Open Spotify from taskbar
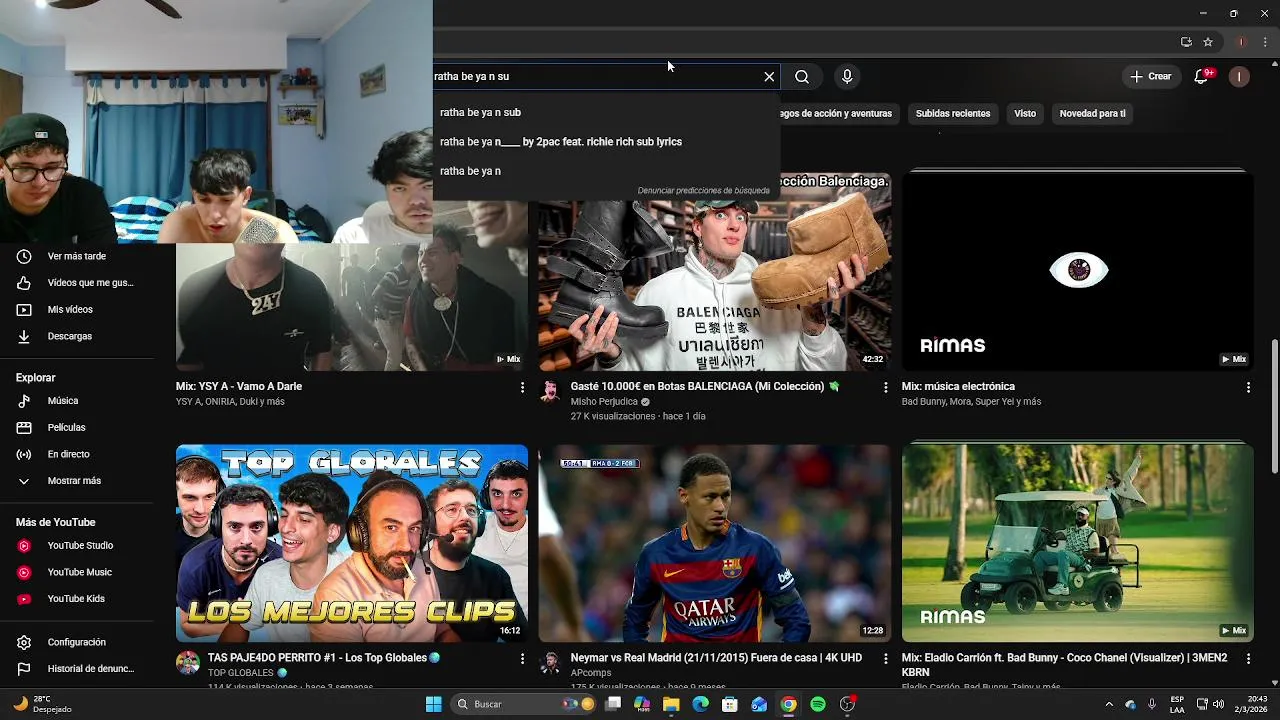 tap(818, 704)
